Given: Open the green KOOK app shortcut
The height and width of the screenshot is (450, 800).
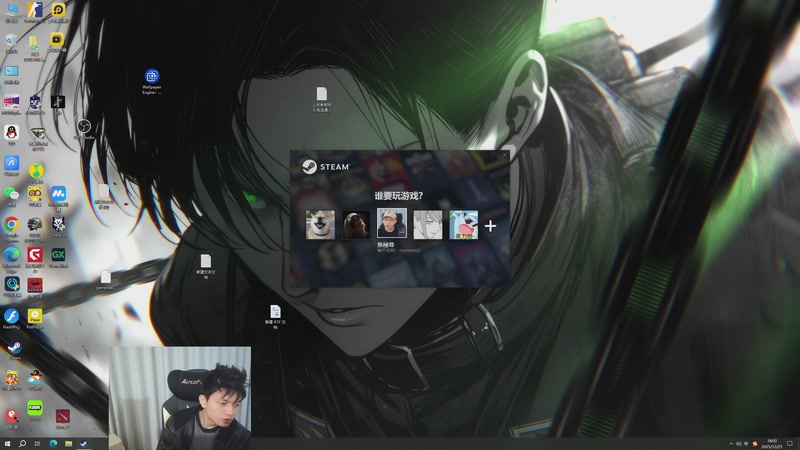Looking at the screenshot, I should click(x=35, y=410).
